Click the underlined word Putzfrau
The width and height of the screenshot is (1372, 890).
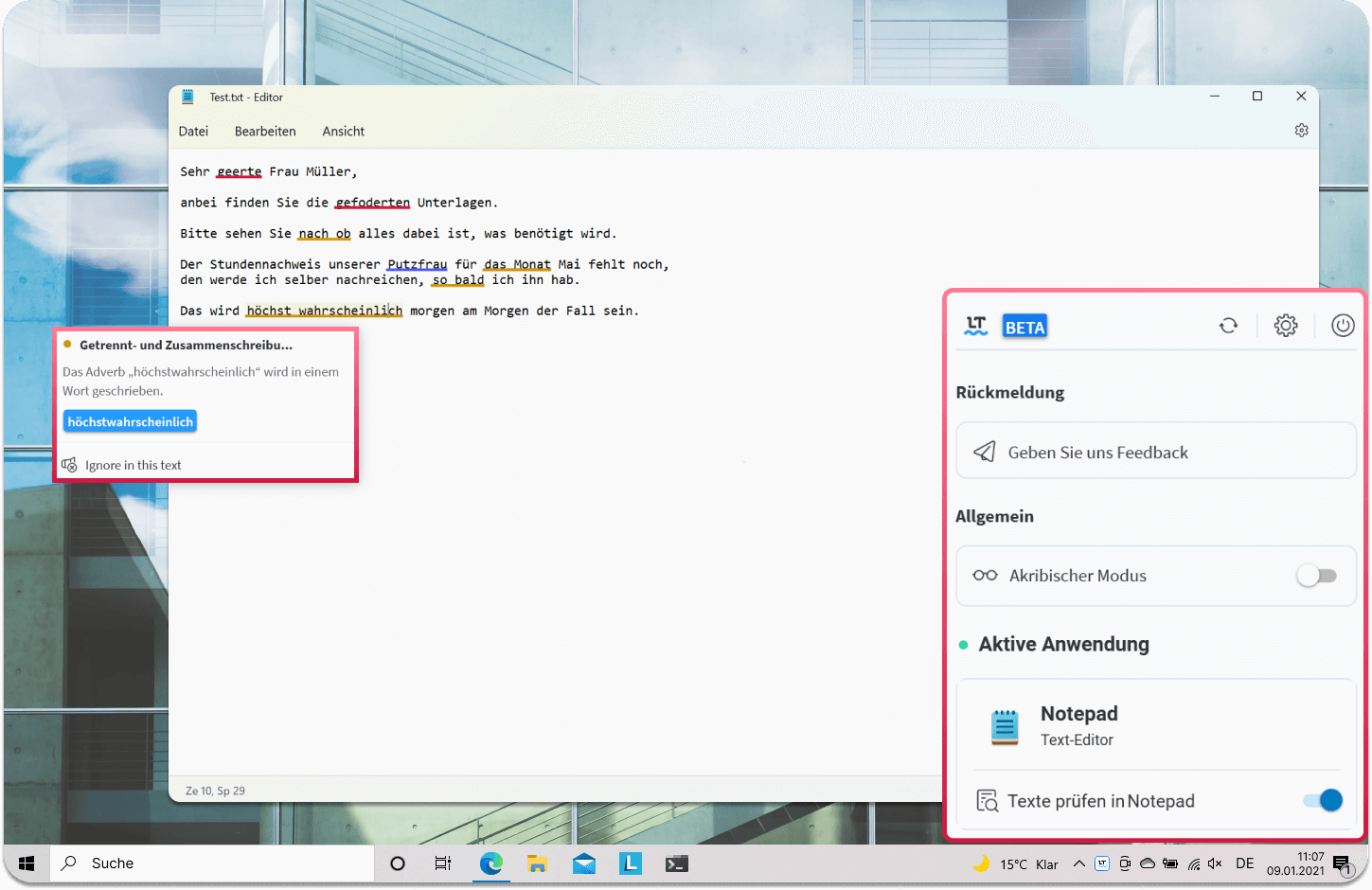(418, 264)
